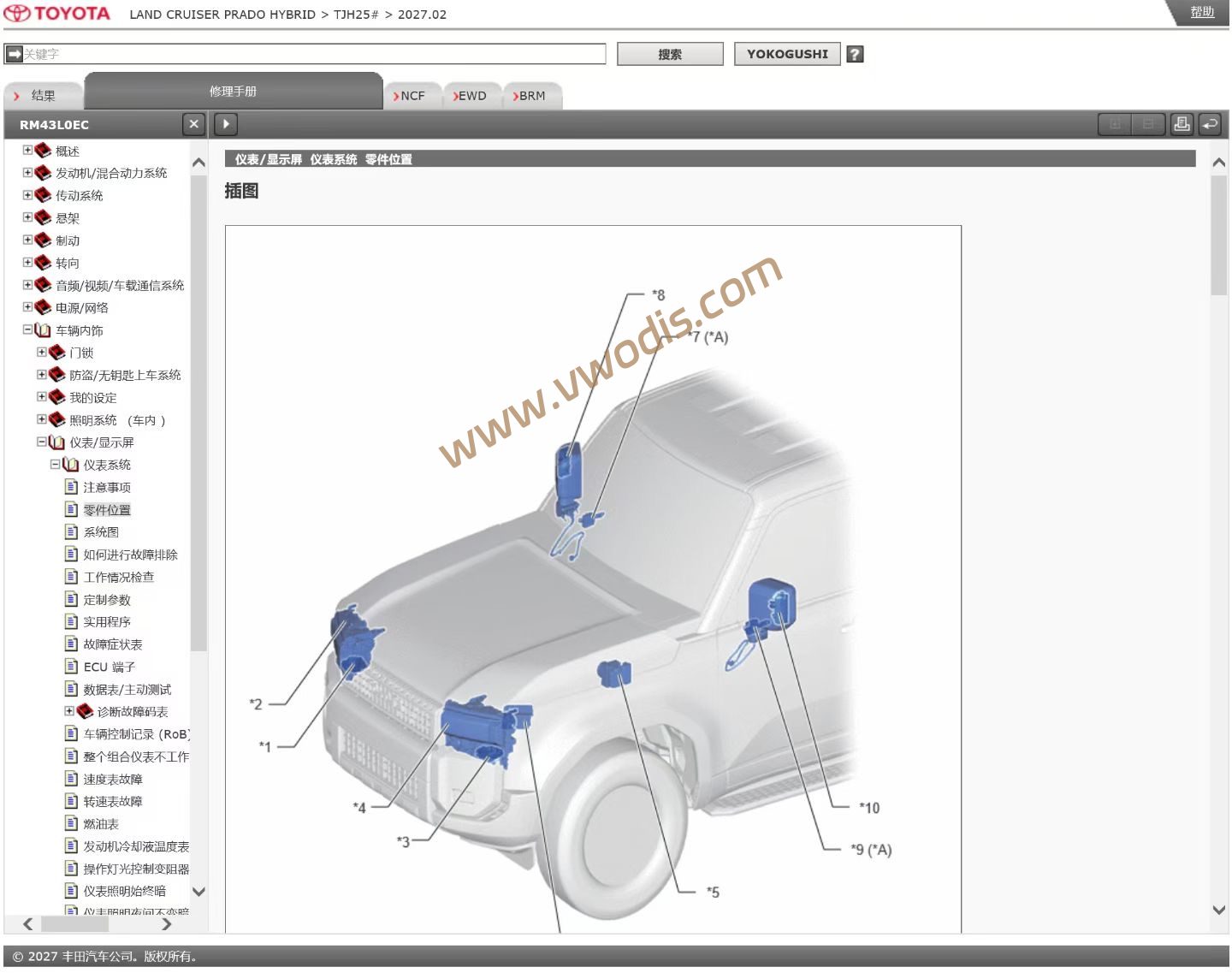Click the document icon beside 注意事项
Screen dimensions: 1232x973
[72, 487]
